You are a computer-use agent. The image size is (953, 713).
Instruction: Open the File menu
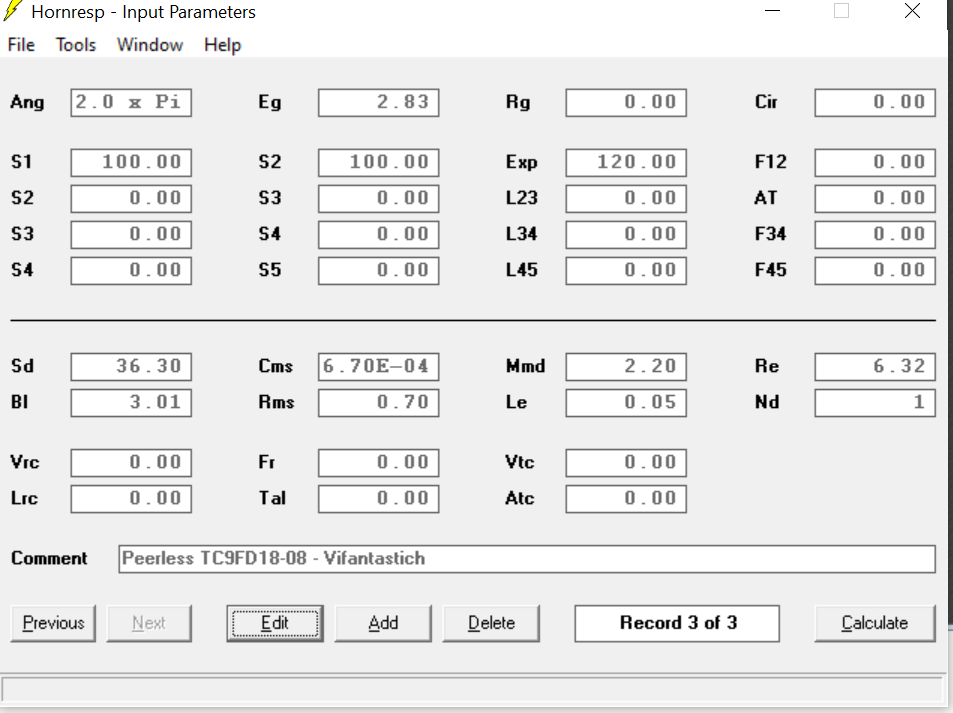(21, 45)
